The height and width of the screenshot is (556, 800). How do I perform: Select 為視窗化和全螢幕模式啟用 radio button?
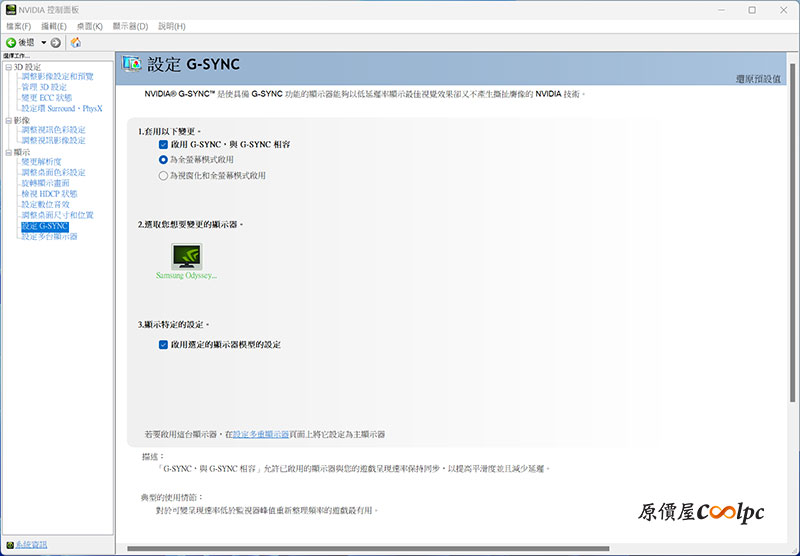(163, 175)
